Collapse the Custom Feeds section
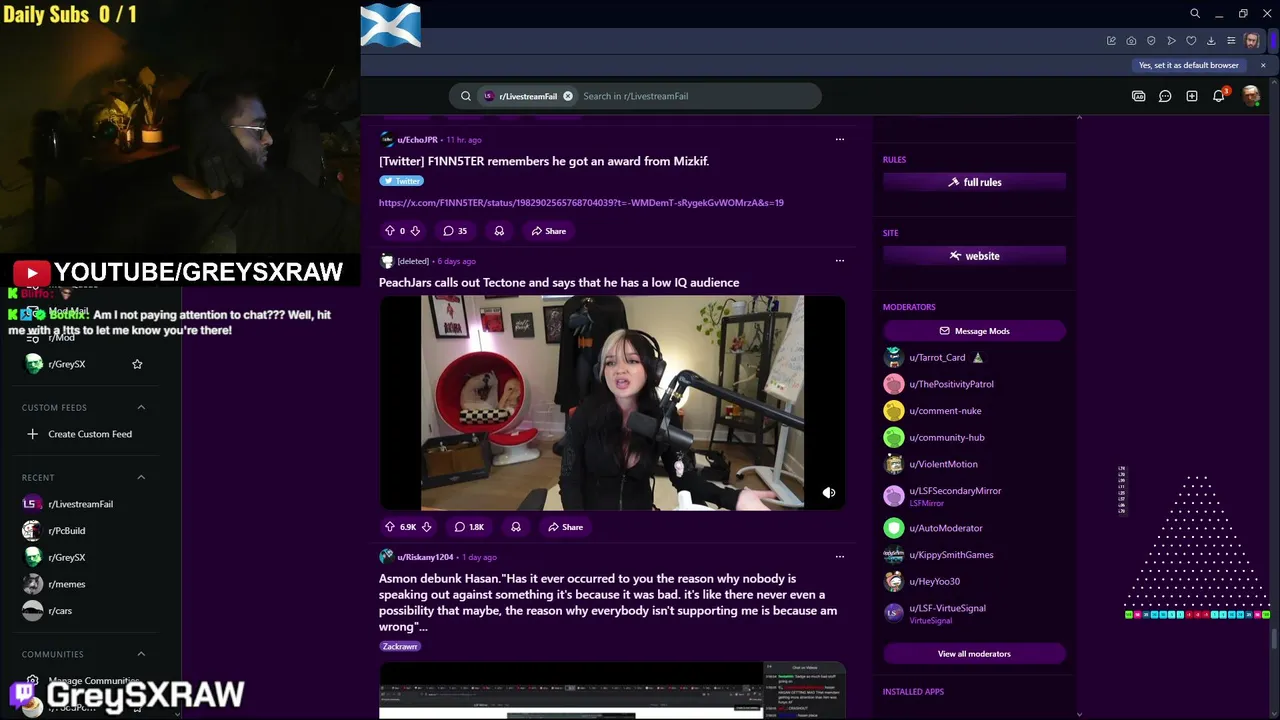This screenshot has width=1280, height=720. (141, 407)
